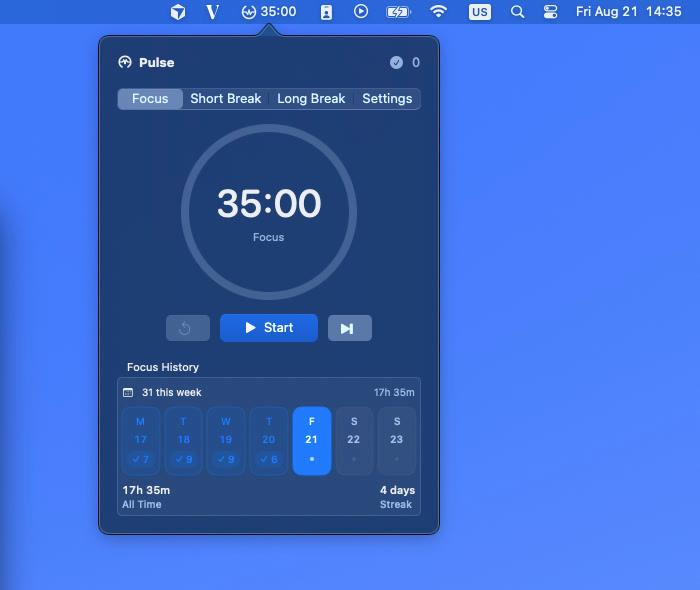Open the V app menu bar icon
Viewport: 700px width, 590px height.
point(212,12)
